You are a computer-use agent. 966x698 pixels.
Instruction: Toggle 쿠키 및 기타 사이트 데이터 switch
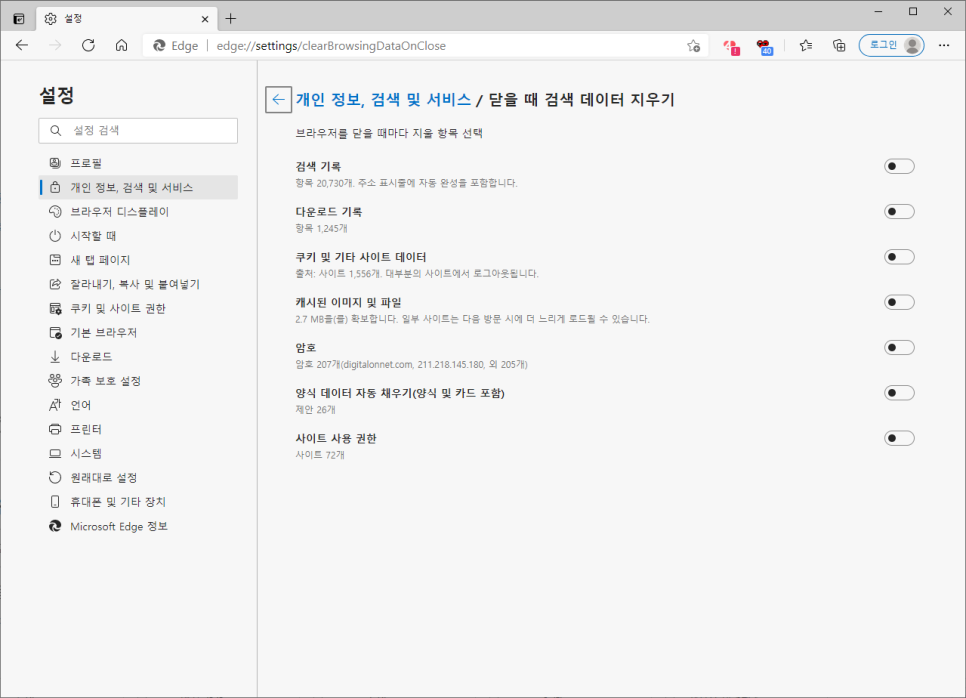(x=899, y=257)
